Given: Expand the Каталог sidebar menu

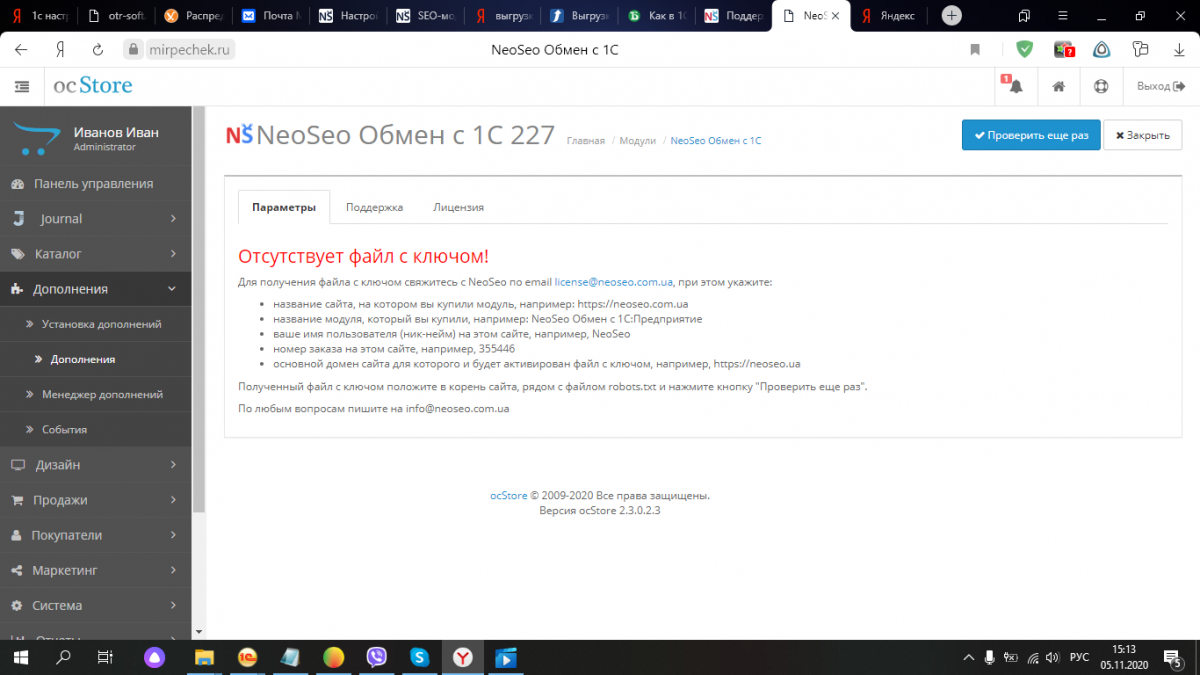Looking at the screenshot, I should pyautogui.click(x=95, y=254).
